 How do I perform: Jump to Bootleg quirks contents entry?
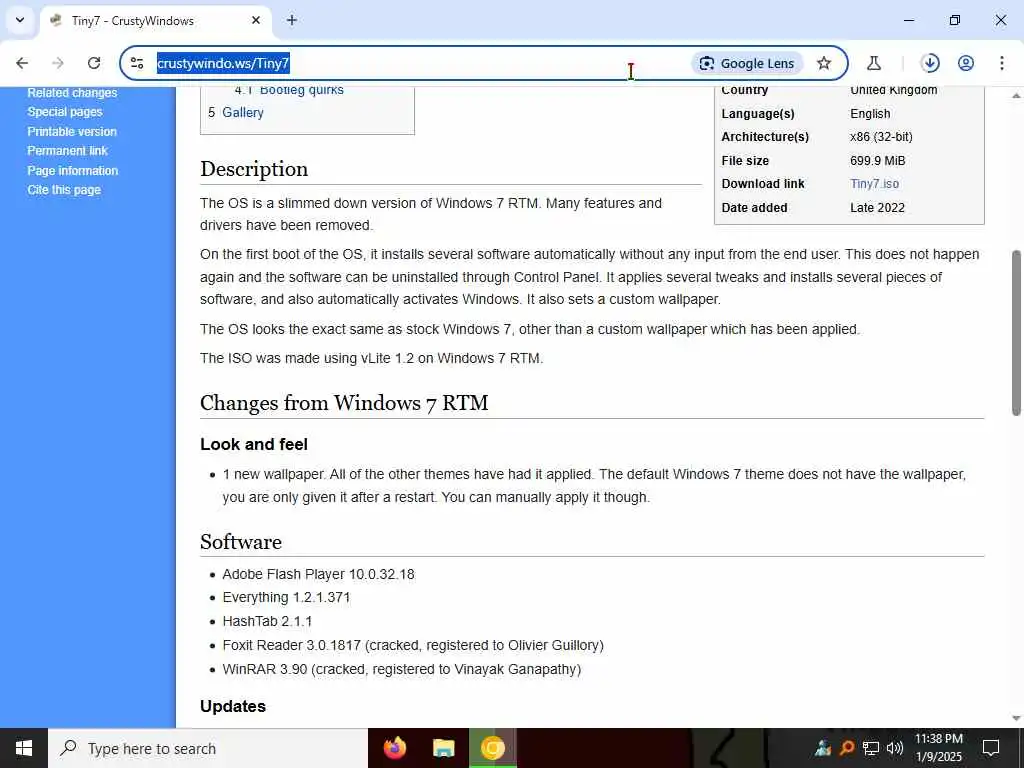289,90
